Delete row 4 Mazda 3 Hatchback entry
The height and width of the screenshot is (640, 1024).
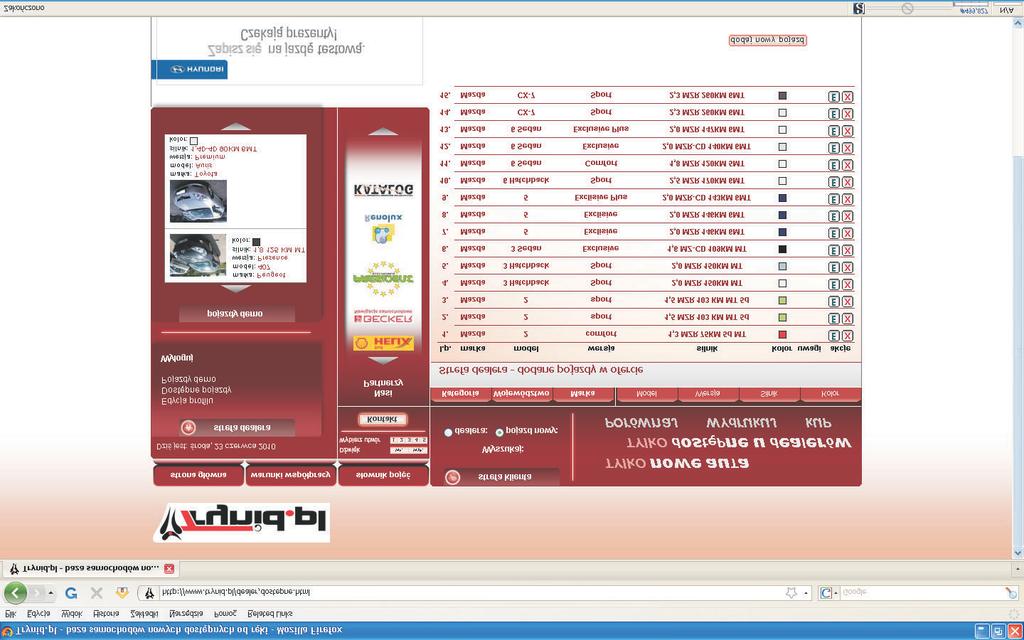pos(847,284)
